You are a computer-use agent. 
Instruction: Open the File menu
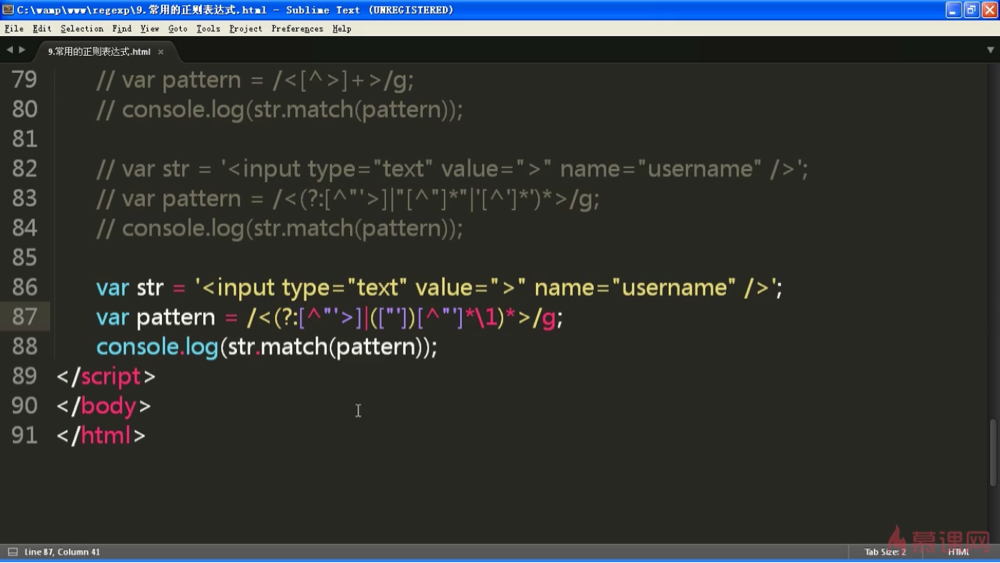[x=13, y=29]
